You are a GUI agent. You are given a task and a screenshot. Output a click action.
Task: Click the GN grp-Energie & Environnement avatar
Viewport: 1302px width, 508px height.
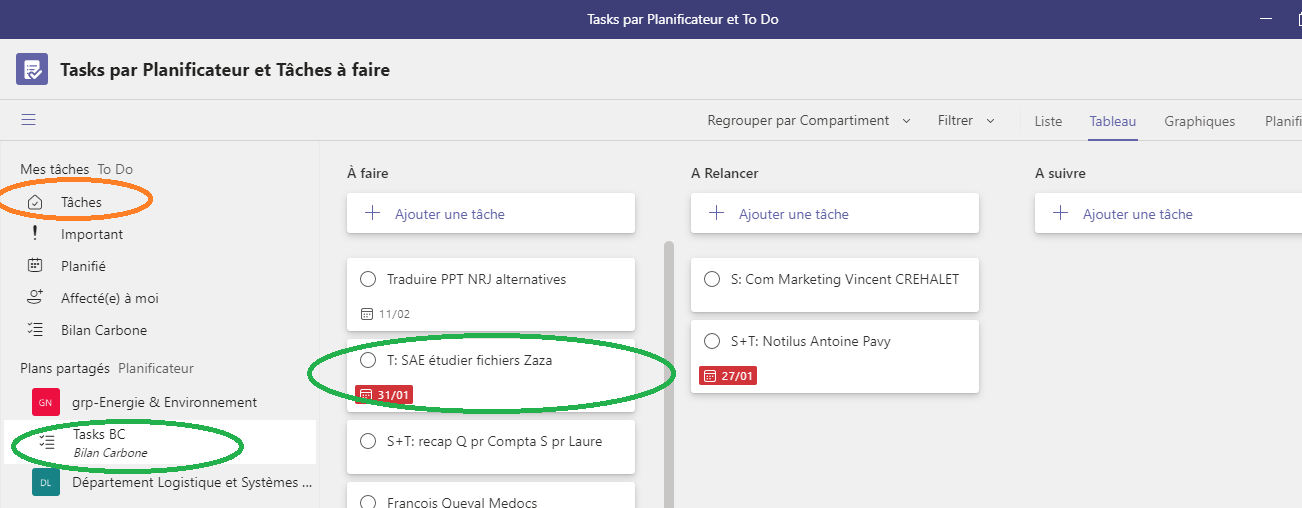tap(45, 402)
